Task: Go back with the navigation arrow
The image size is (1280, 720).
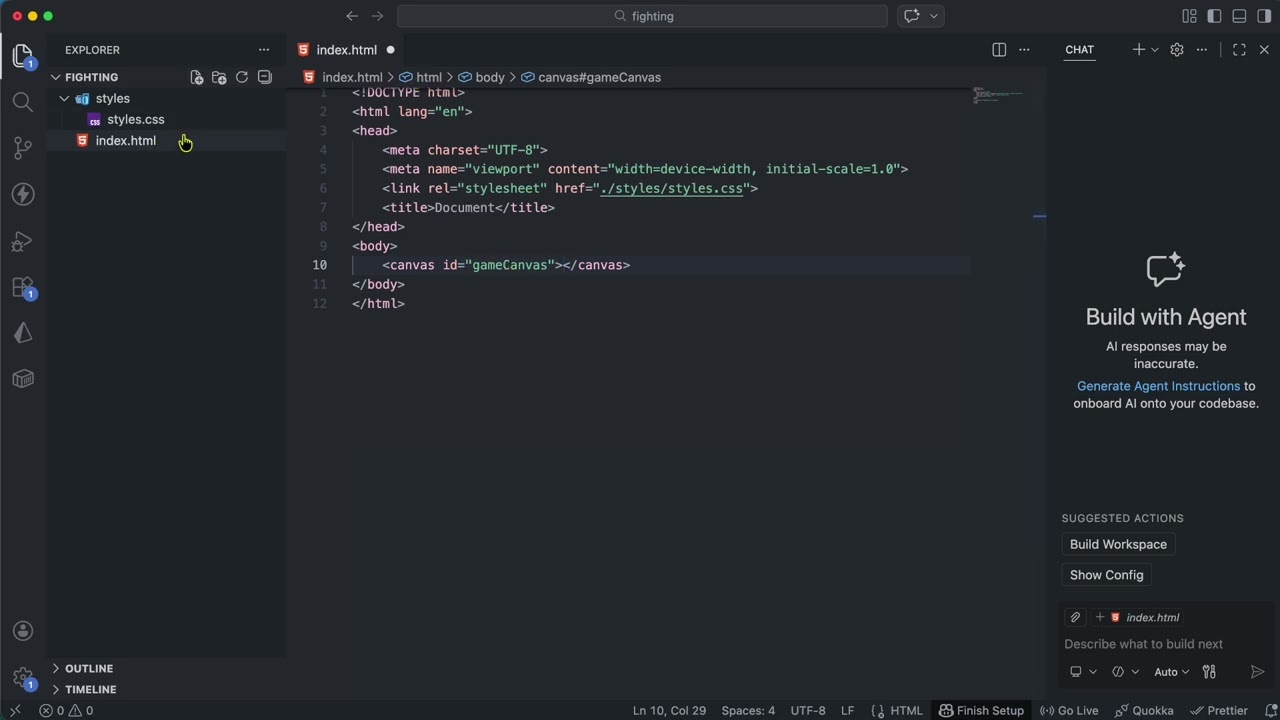Action: [x=352, y=16]
